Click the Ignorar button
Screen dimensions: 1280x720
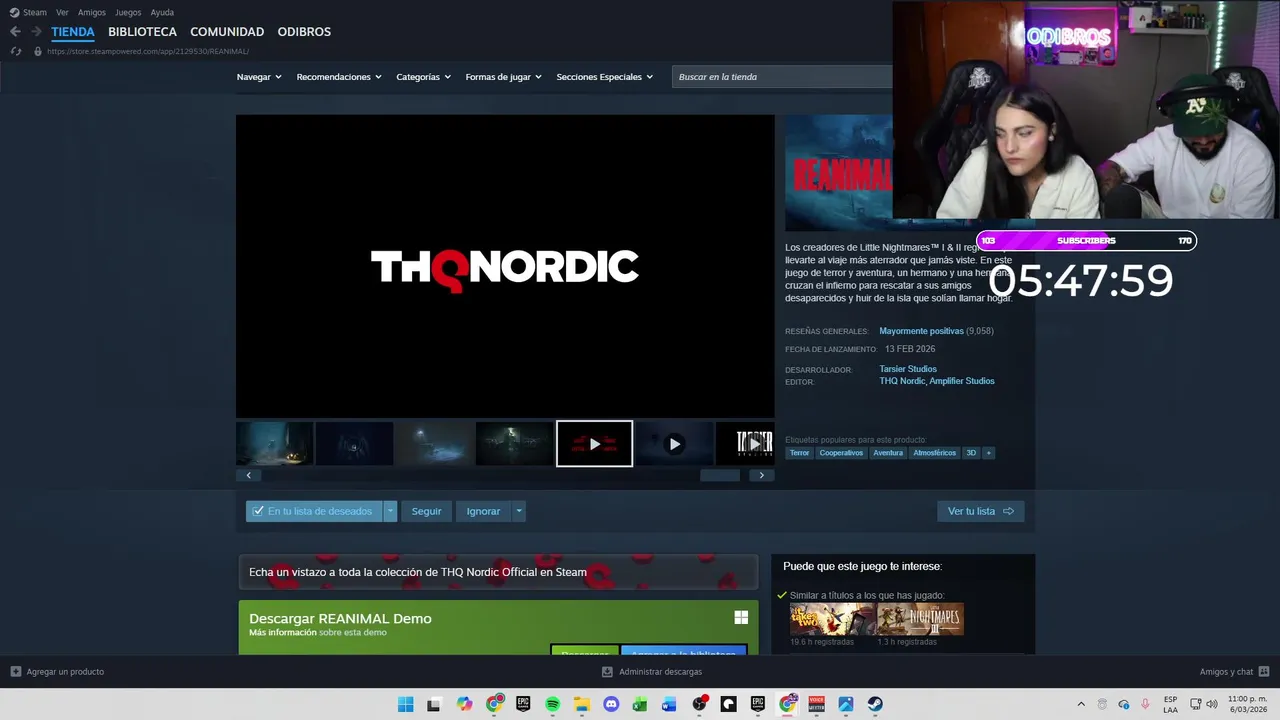coord(483,511)
